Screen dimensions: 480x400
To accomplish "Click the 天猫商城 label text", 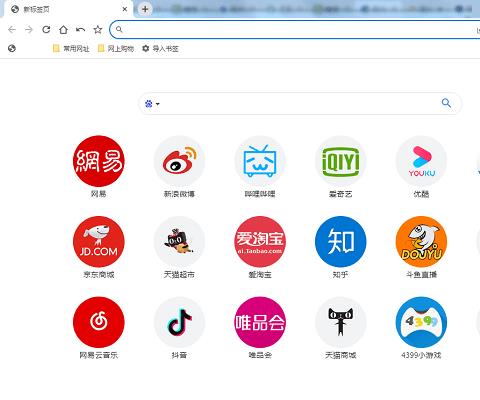I will pyautogui.click(x=341, y=355).
